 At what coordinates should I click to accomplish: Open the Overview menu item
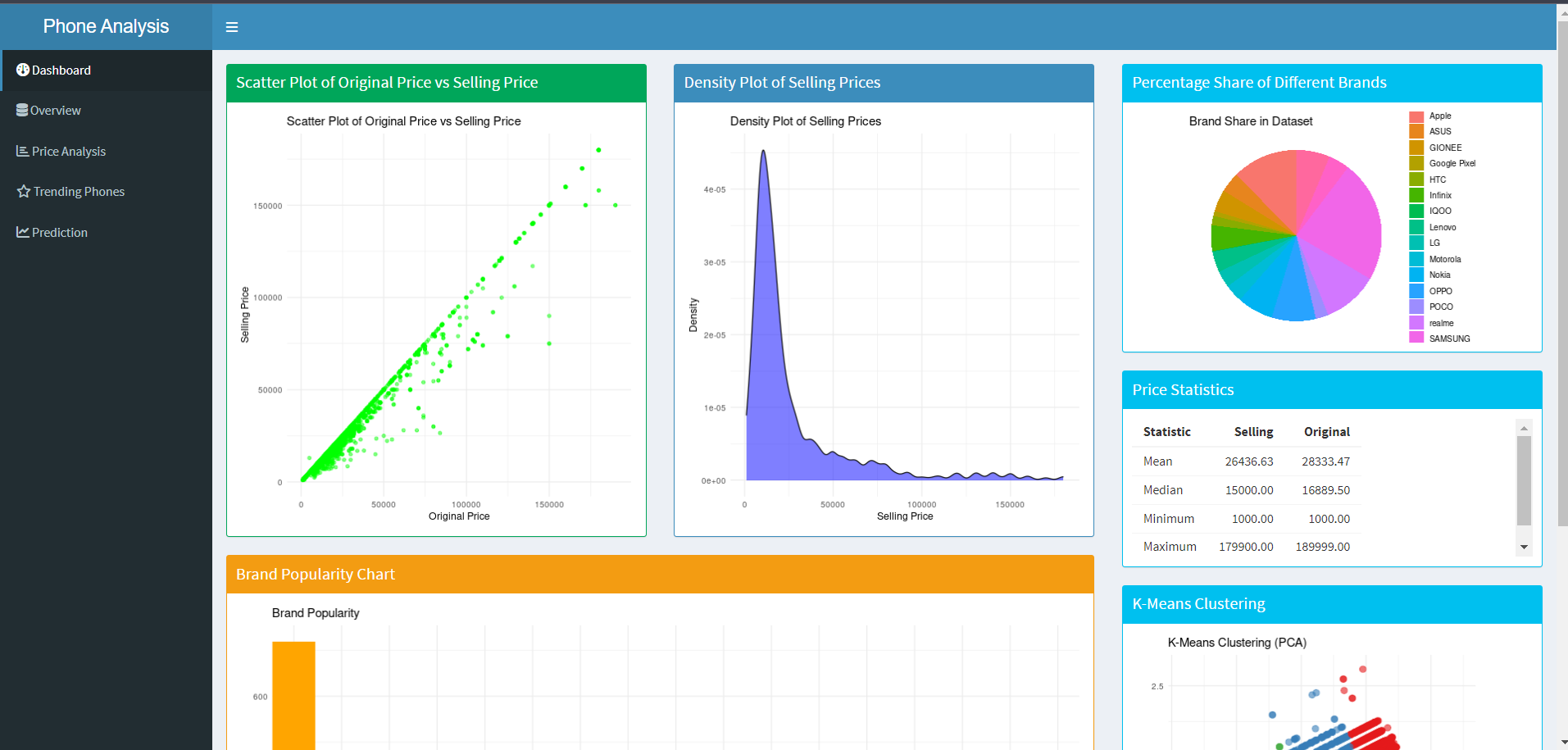(x=55, y=111)
